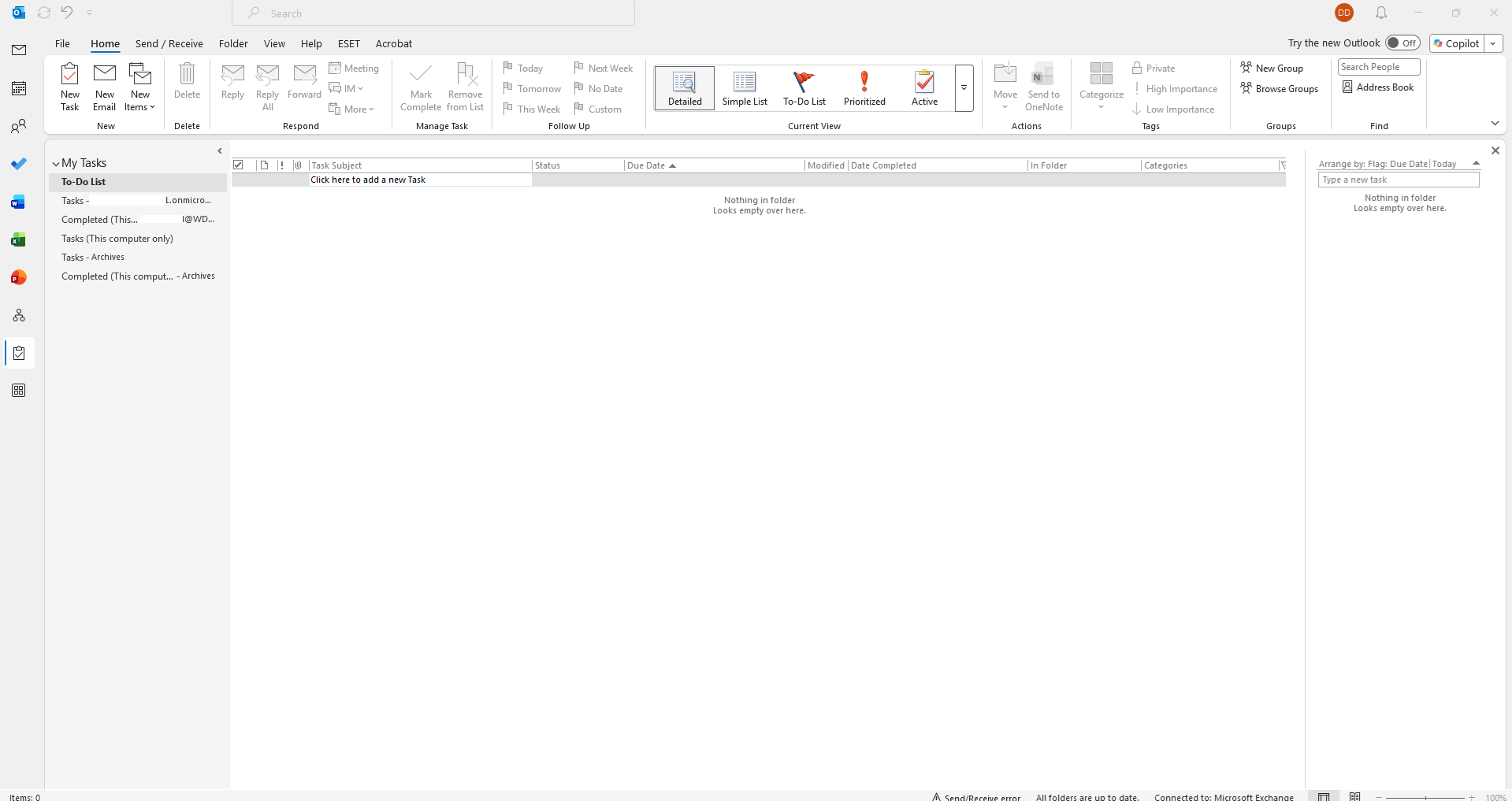Screen dimensions: 1512x801
Task: Open the Address Book
Action: (x=1379, y=87)
